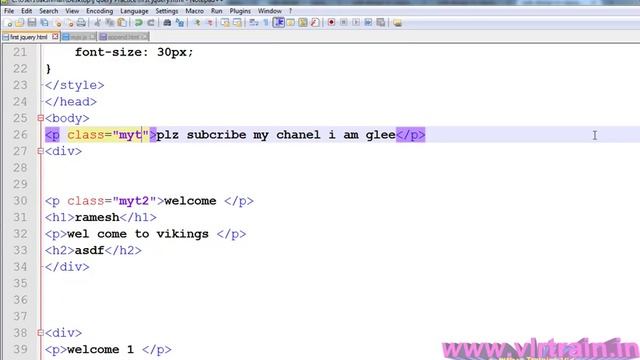Toggle the highlighted Indent Guide button
Viewport: 640px width, 360px height.
click(x=279, y=23)
